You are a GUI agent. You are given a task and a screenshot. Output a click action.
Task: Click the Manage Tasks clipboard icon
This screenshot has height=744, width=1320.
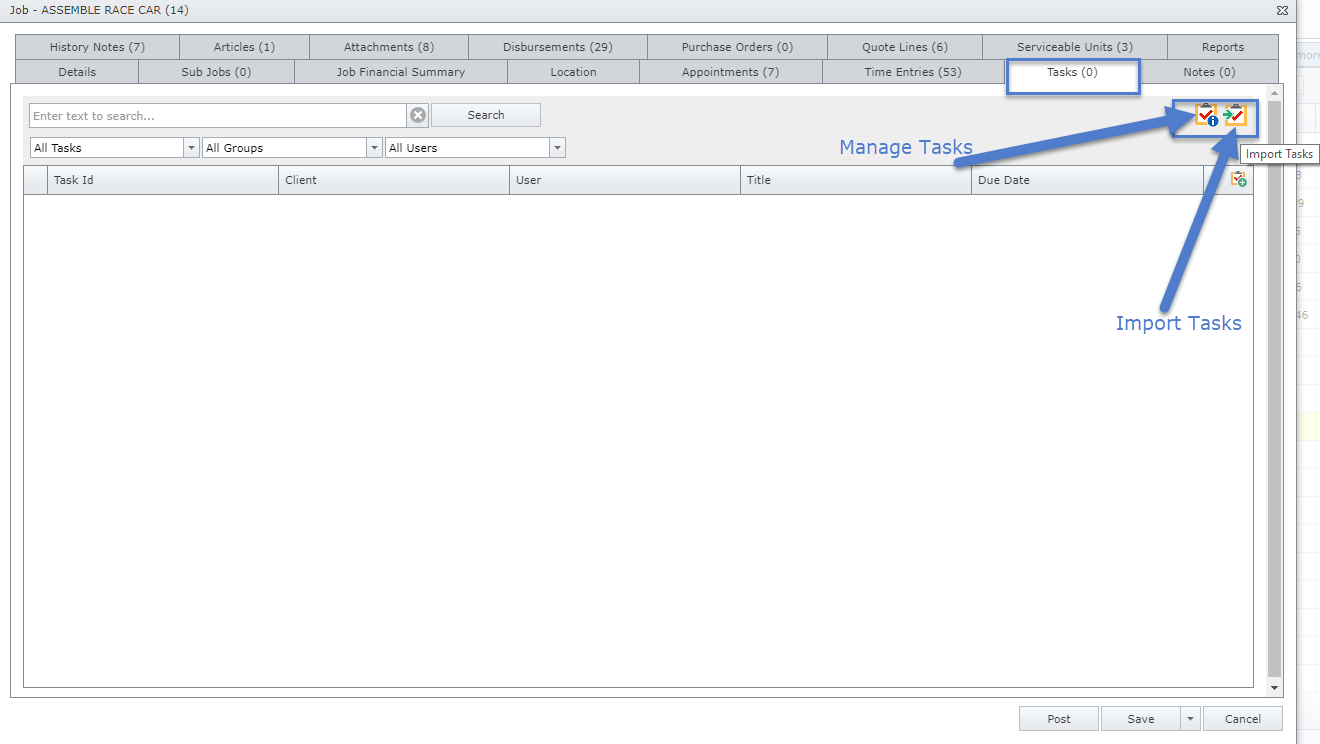[1207, 116]
